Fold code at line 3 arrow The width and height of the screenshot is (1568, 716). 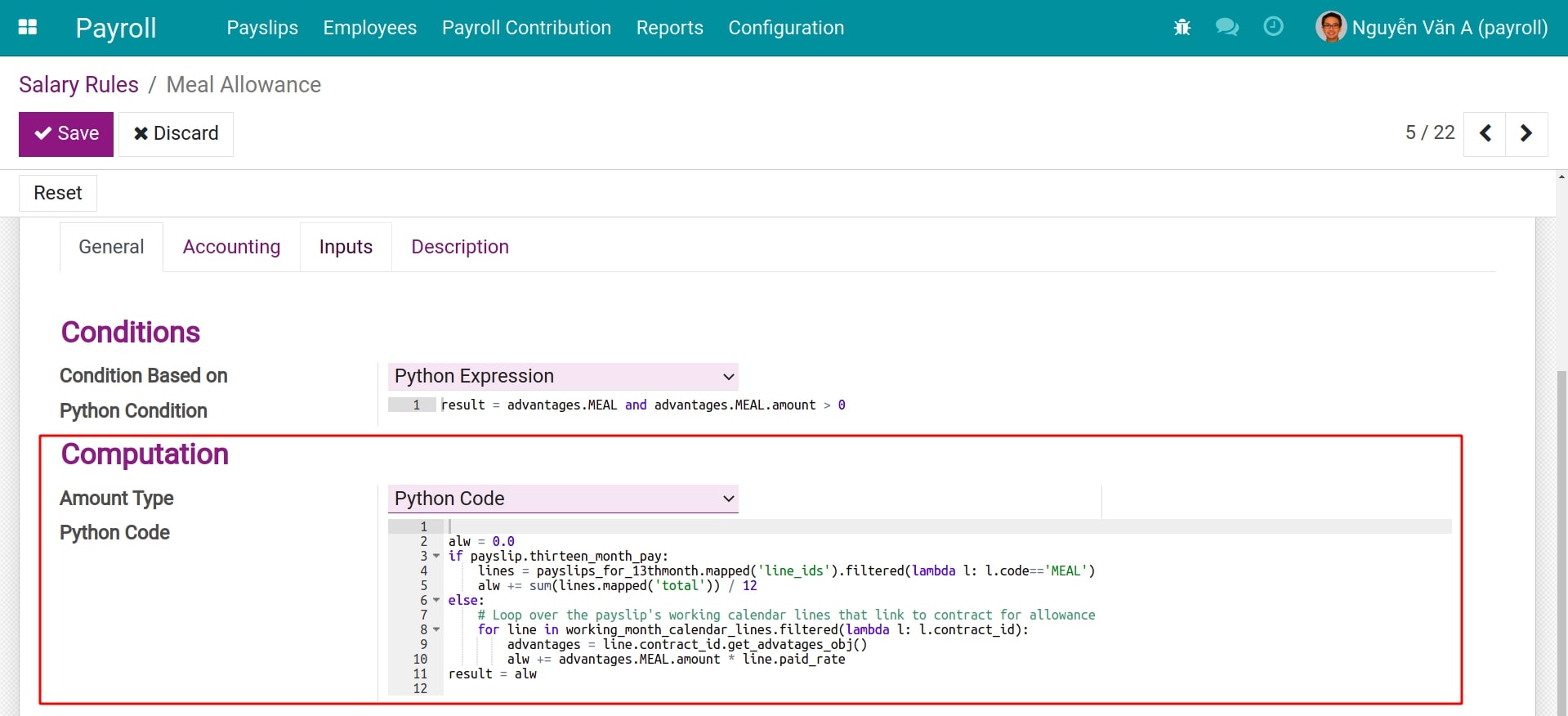436,557
